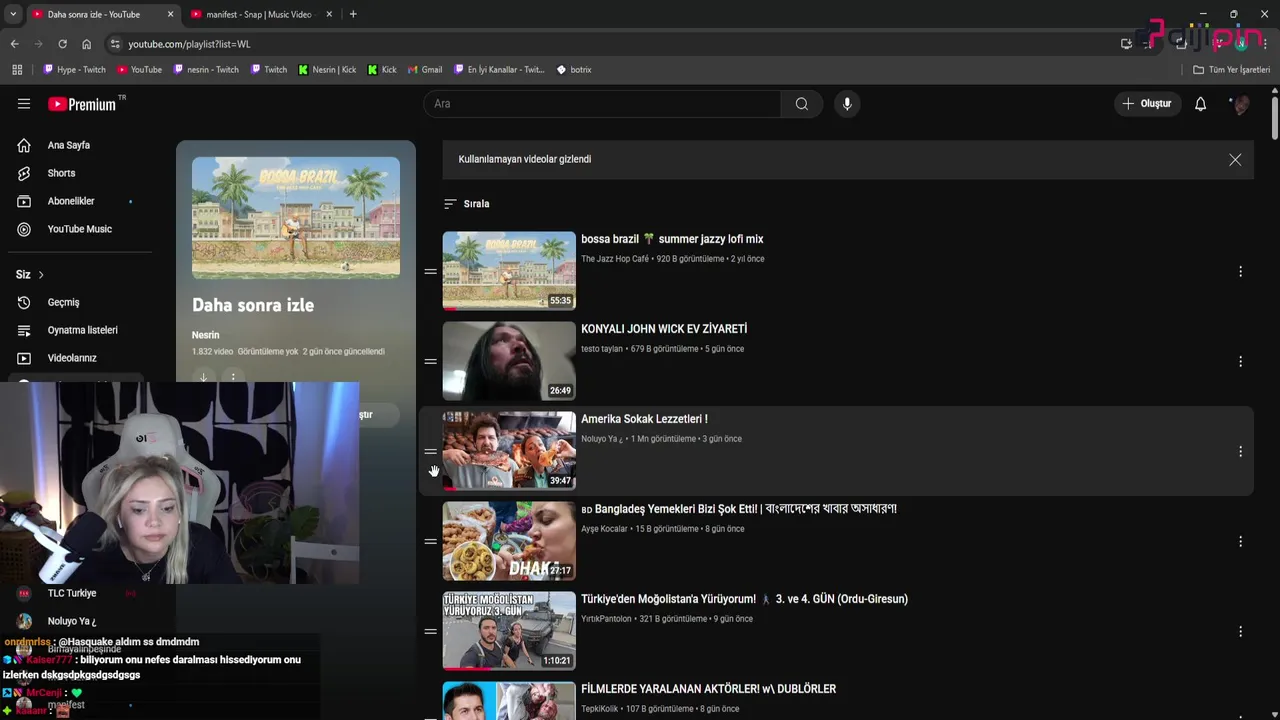Open options menu for Amerika Sokak Lezzetleri
The height and width of the screenshot is (720, 1280).
pyautogui.click(x=1240, y=451)
